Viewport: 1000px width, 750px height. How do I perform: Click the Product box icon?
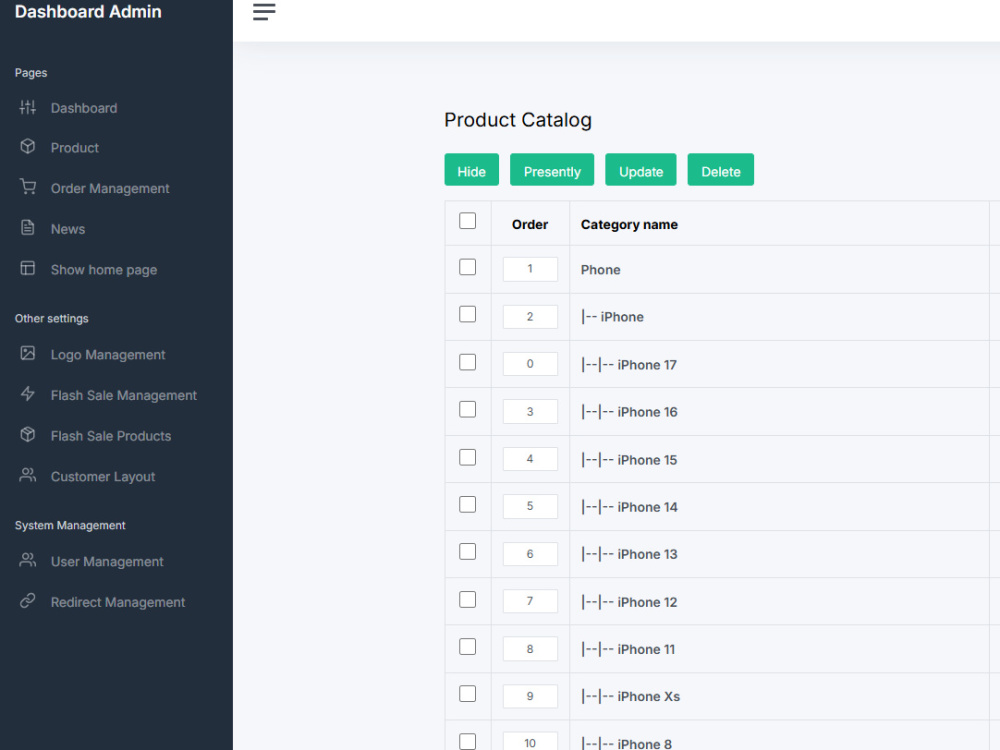[27, 147]
